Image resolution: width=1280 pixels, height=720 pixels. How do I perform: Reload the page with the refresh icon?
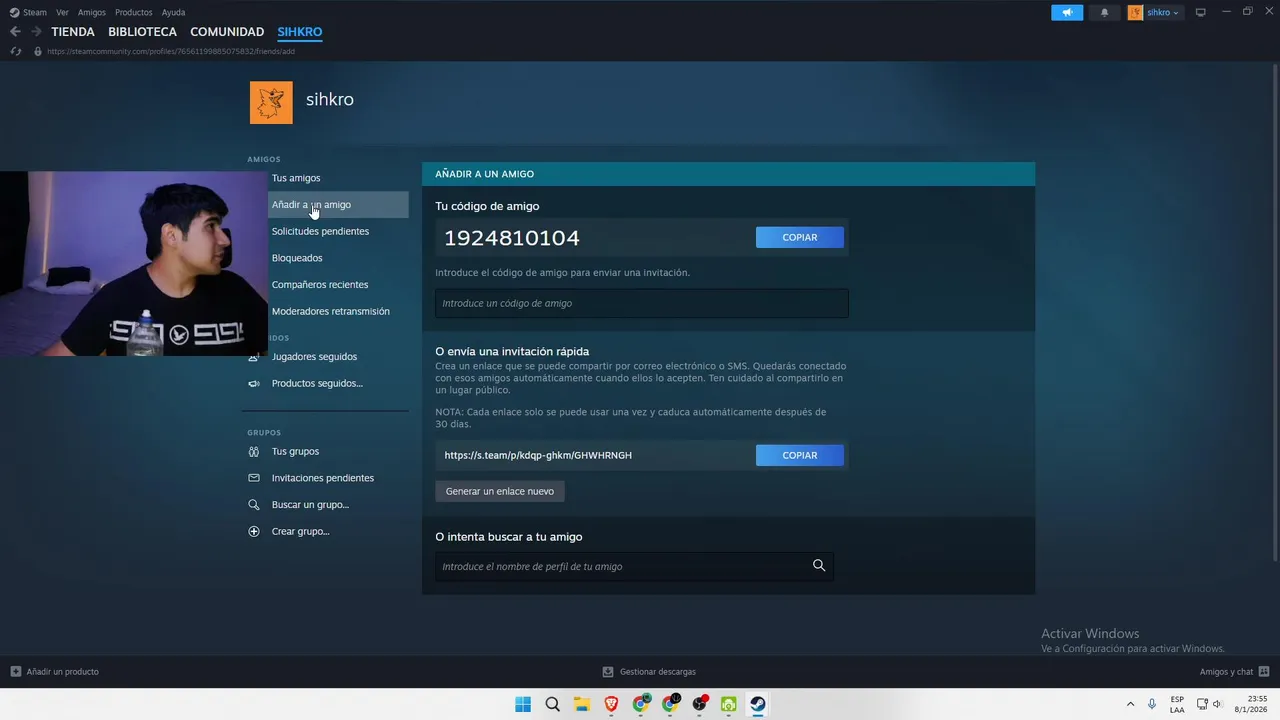pos(15,51)
